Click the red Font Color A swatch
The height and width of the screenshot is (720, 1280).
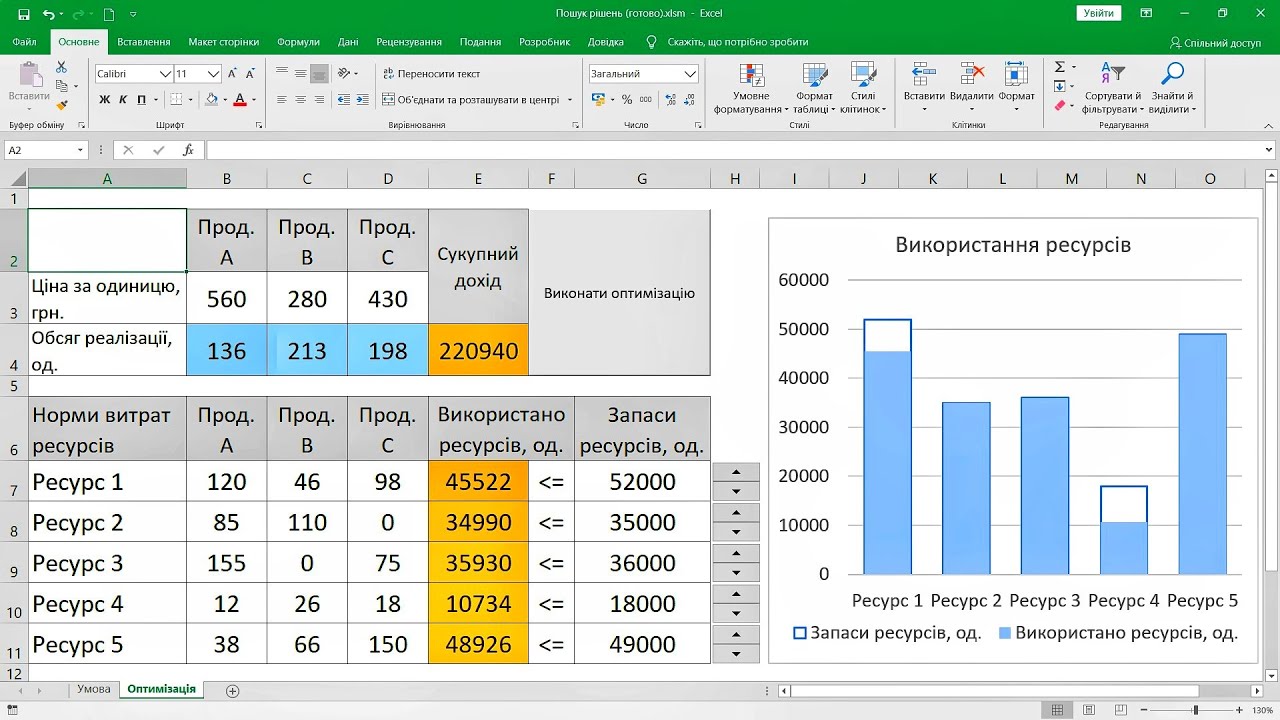point(239,100)
